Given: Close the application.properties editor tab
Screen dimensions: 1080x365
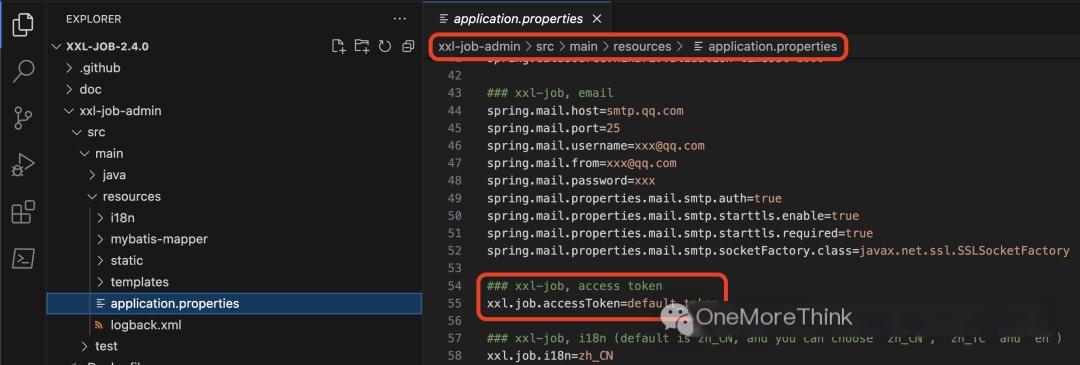Looking at the screenshot, I should [597, 19].
